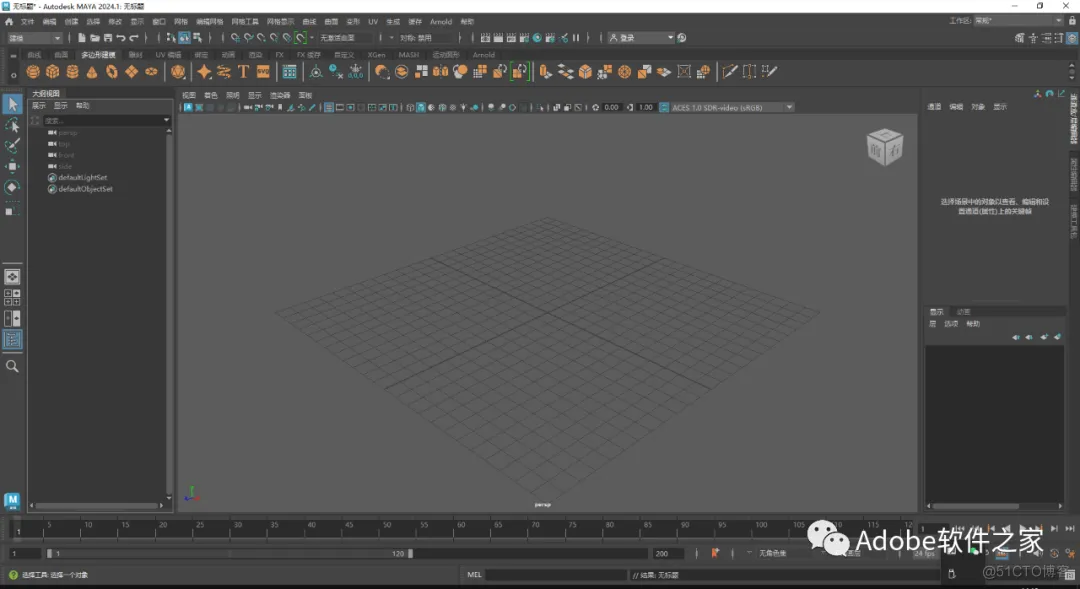Click the view cube in viewport
Image resolution: width=1080 pixels, height=589 pixels.
pos(884,147)
